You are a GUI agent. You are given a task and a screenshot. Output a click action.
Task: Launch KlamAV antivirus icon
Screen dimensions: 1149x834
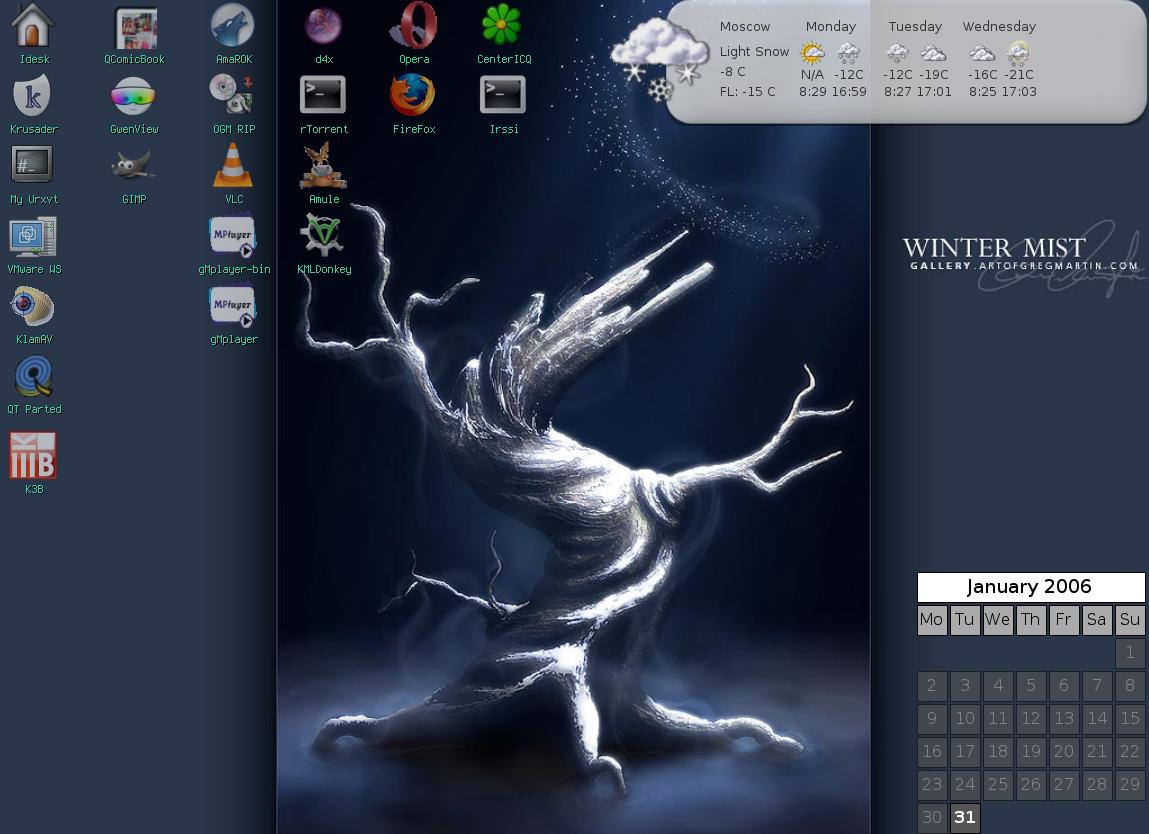coord(32,306)
